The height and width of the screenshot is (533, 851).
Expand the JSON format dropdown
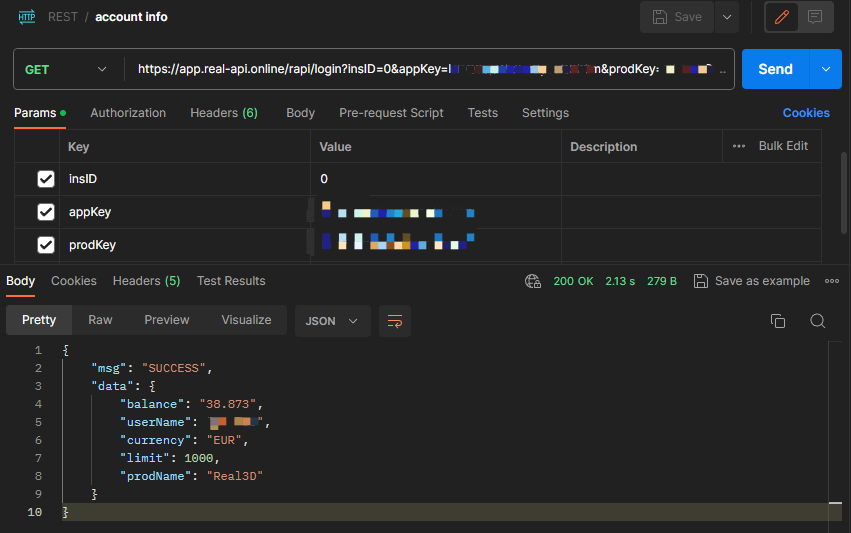pos(332,321)
